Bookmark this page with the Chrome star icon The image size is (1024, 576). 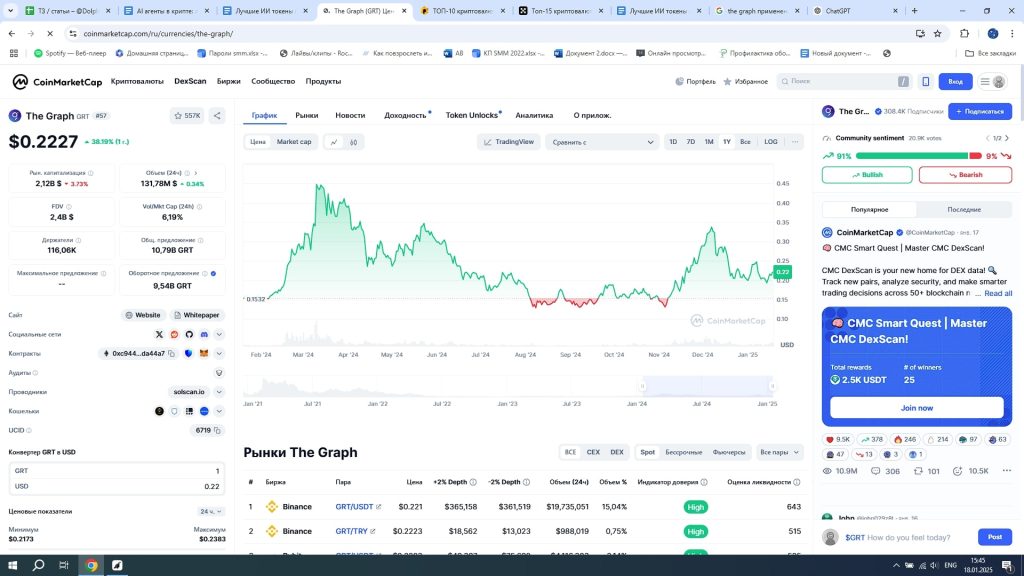[938, 33]
